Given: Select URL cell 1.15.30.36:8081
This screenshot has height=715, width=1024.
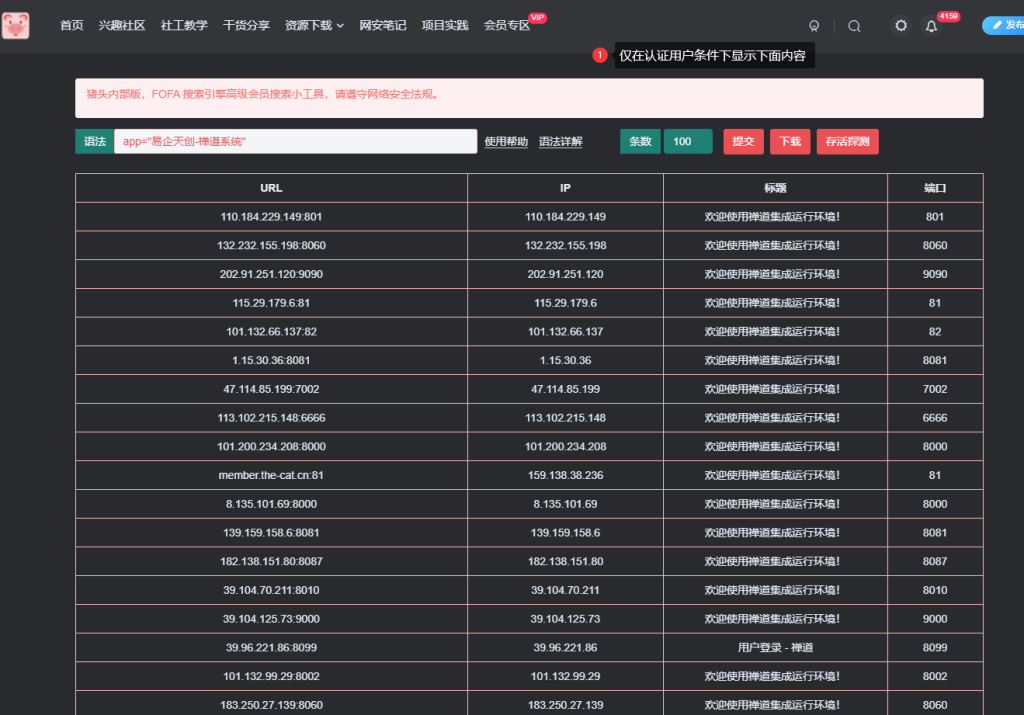Looking at the screenshot, I should point(271,360).
